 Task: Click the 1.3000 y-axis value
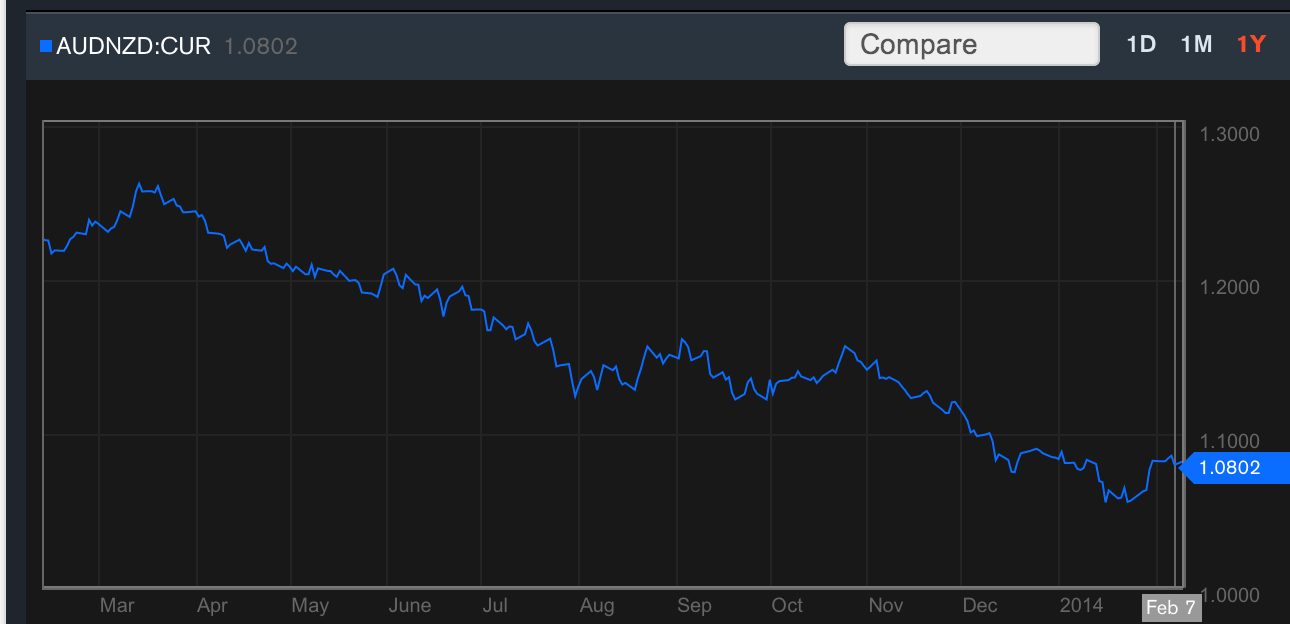(1229, 134)
